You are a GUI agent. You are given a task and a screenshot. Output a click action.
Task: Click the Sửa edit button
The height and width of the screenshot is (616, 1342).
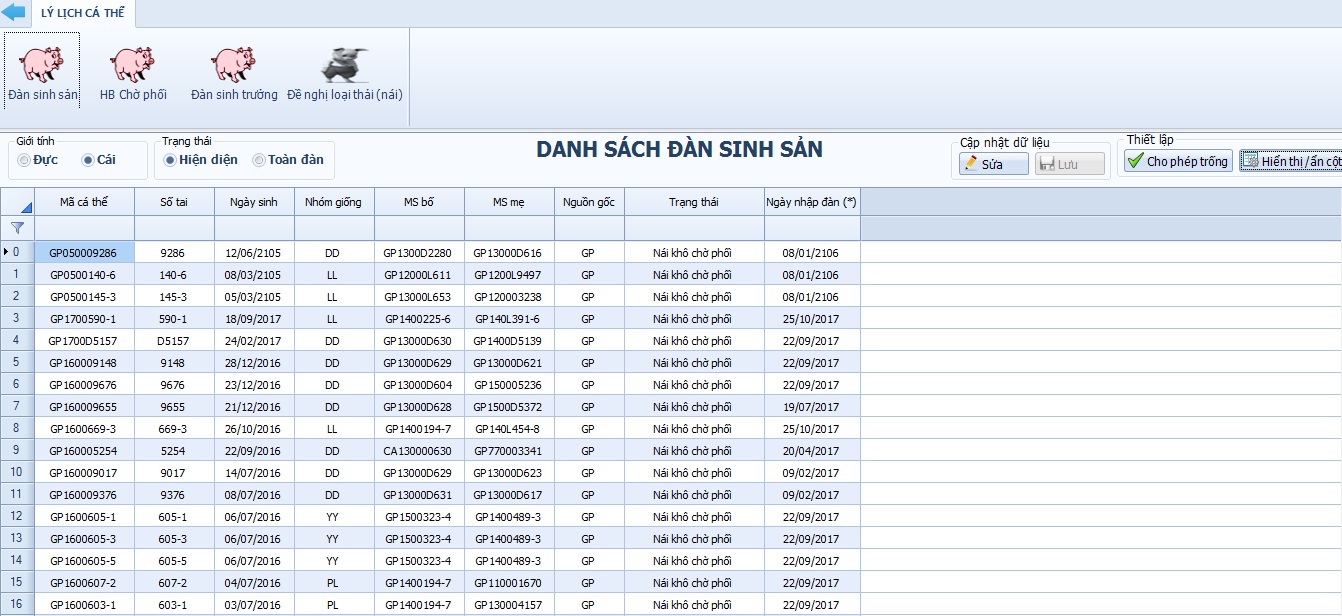point(993,164)
